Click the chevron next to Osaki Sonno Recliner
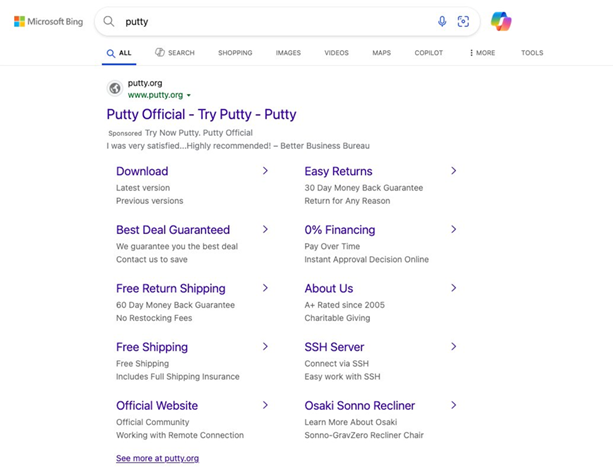613x473 pixels. pos(453,405)
